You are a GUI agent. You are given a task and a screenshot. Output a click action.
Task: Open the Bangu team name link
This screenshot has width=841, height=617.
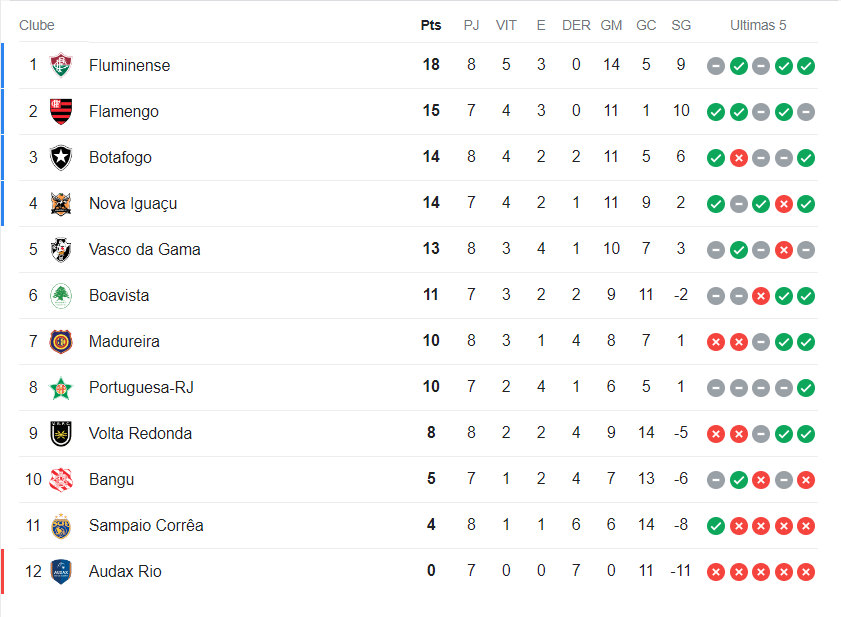point(111,479)
